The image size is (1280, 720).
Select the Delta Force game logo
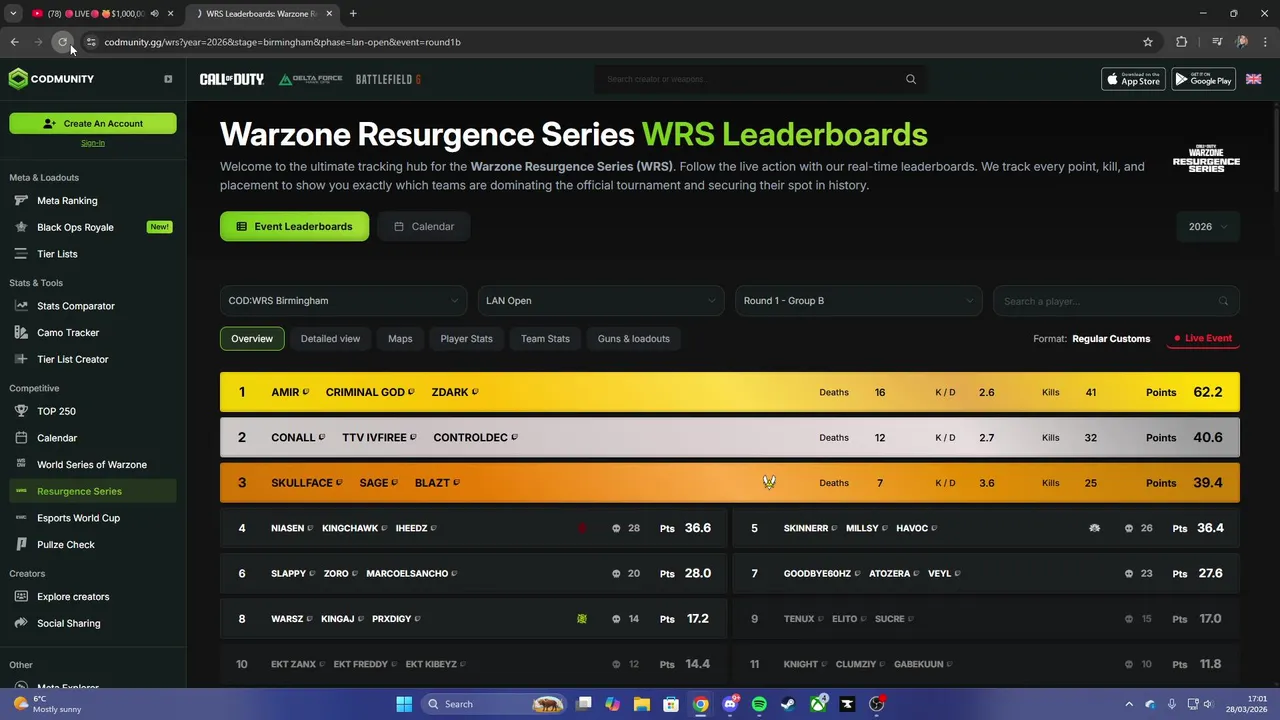click(x=310, y=79)
